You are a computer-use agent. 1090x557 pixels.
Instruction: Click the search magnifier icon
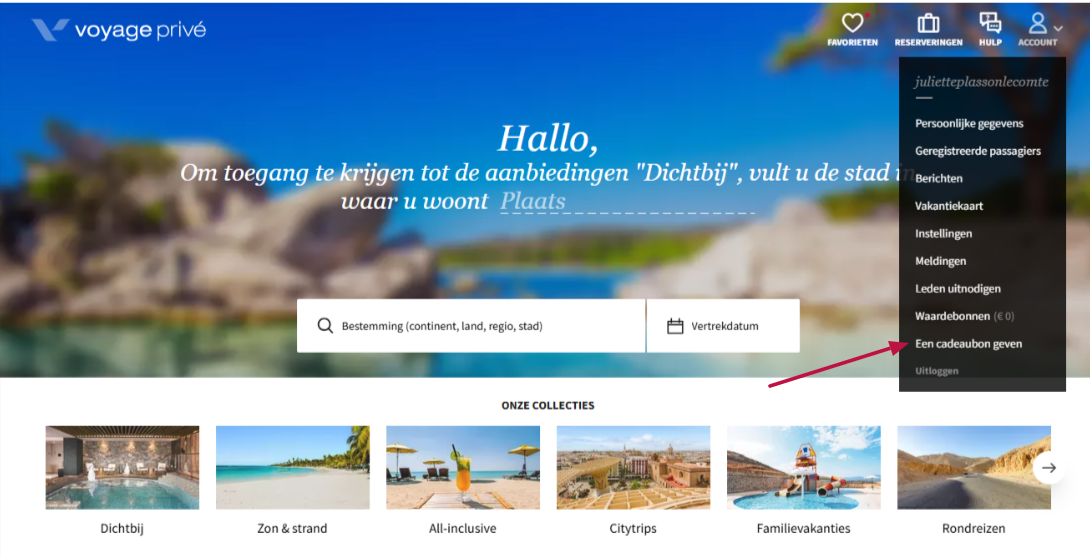(x=325, y=325)
